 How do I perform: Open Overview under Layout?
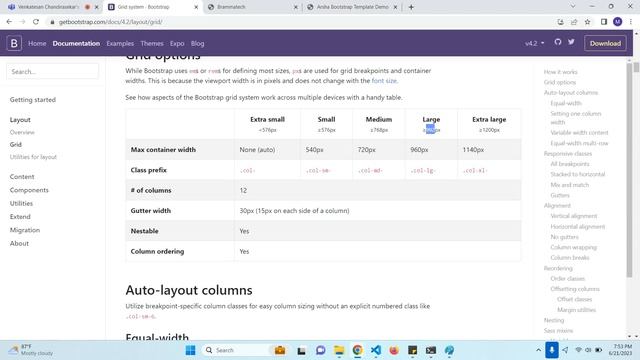point(22,132)
